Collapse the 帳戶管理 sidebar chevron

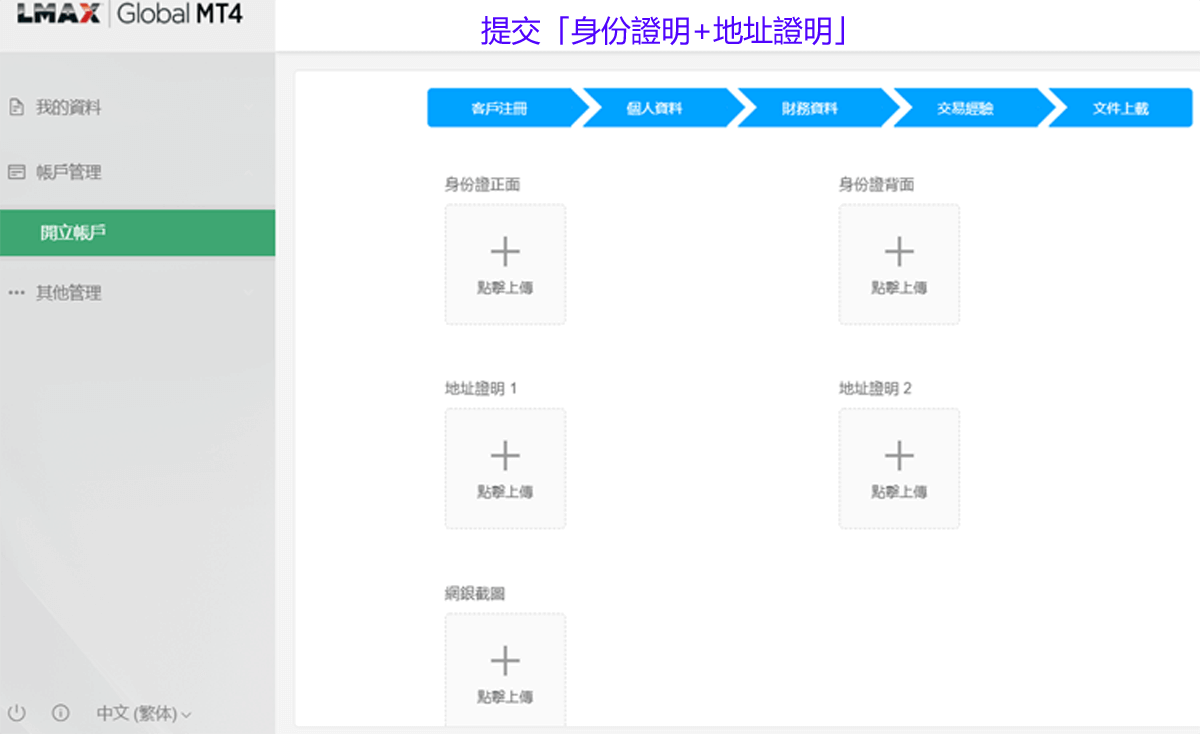click(x=249, y=172)
